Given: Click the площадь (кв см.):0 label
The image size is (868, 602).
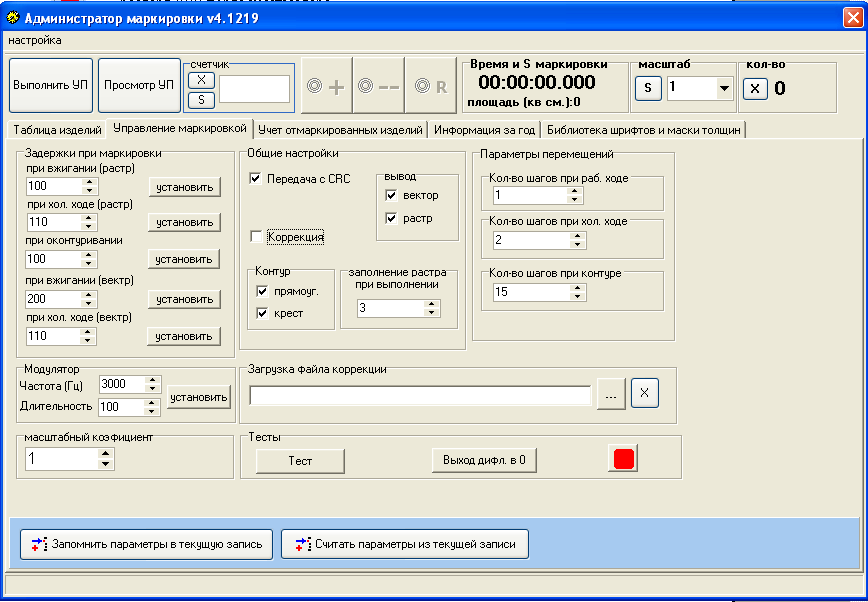Looking at the screenshot, I should point(524,102).
